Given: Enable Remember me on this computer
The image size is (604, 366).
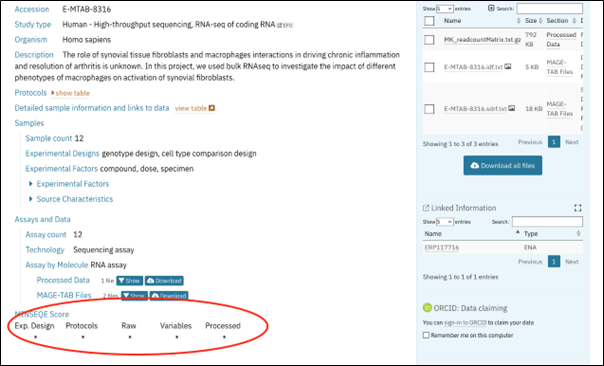Looking at the screenshot, I should (426, 335).
